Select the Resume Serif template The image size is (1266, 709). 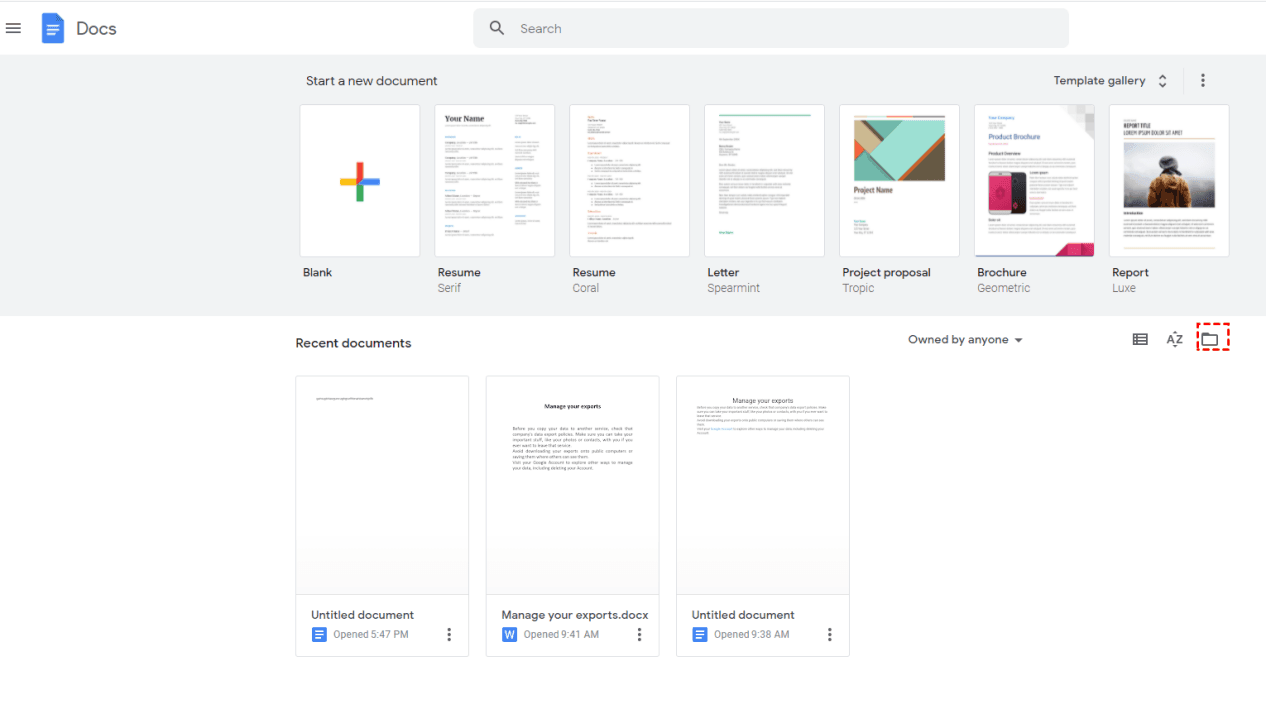pos(494,181)
